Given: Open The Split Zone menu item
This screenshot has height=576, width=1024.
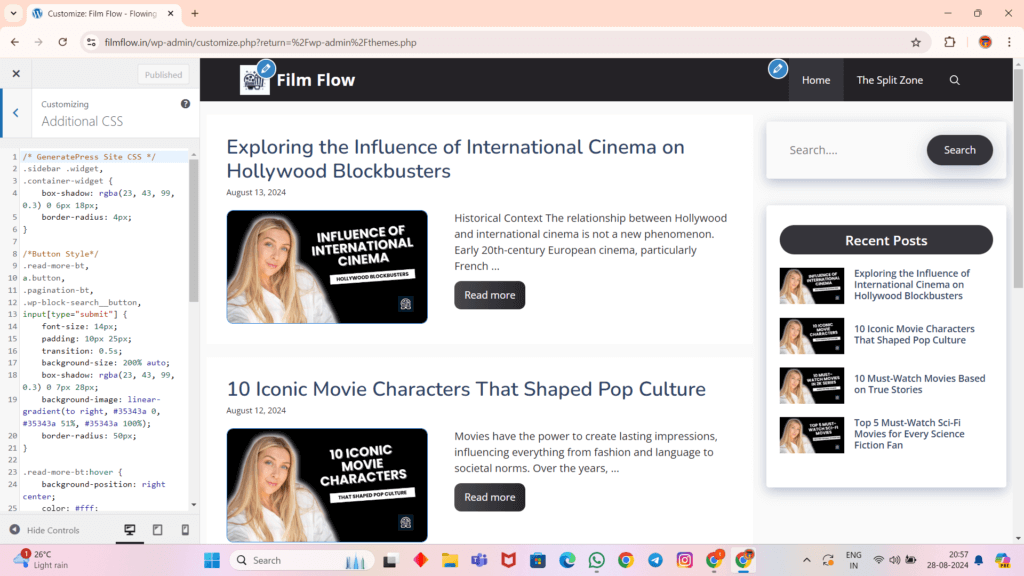Looking at the screenshot, I should point(889,80).
